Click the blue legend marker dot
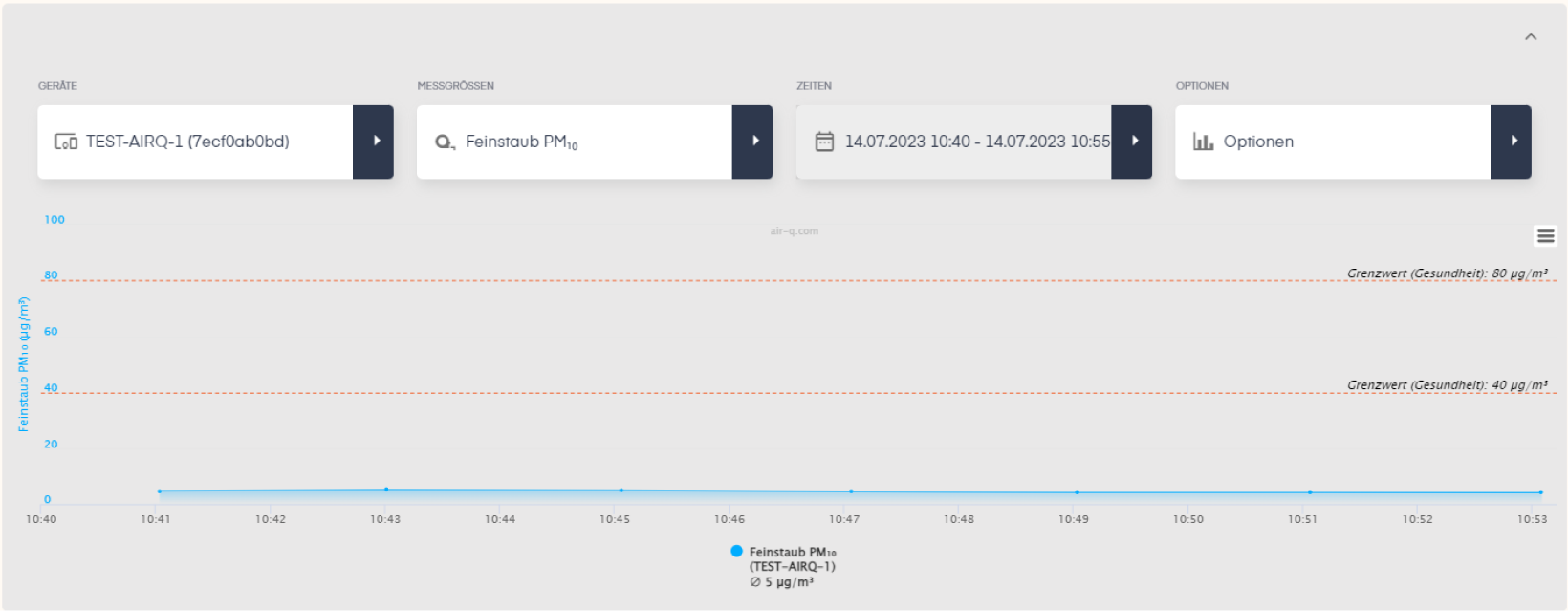 point(736,551)
